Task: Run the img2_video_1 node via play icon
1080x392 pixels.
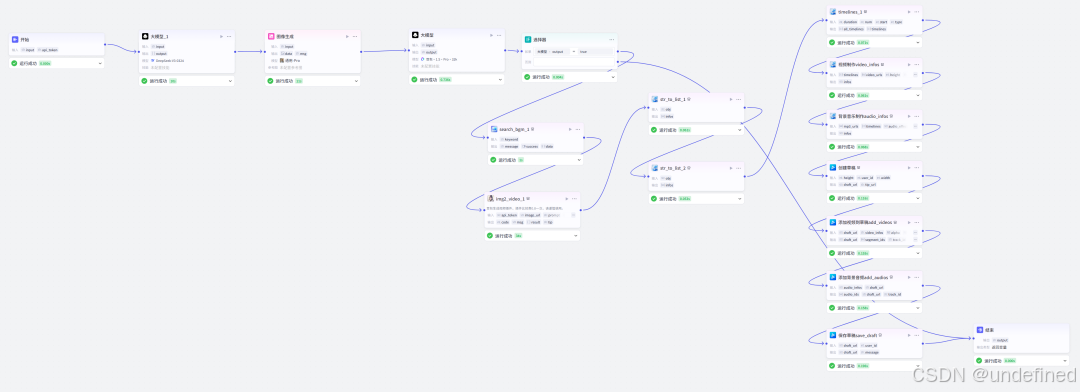Action: (x=566, y=198)
